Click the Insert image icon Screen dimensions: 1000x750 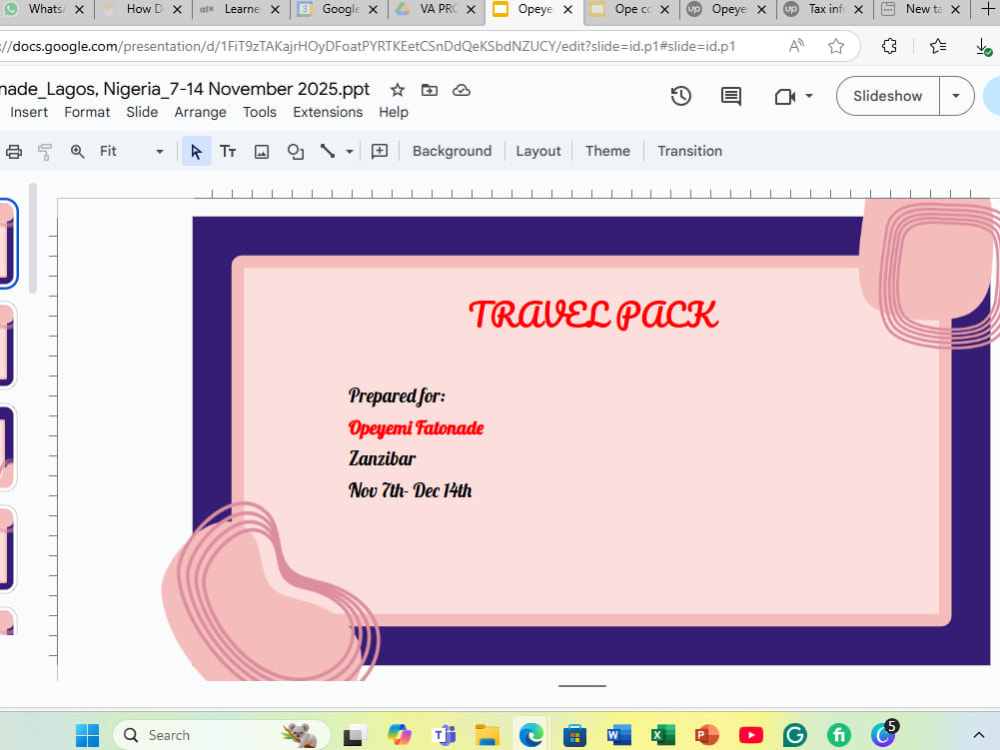pos(261,152)
